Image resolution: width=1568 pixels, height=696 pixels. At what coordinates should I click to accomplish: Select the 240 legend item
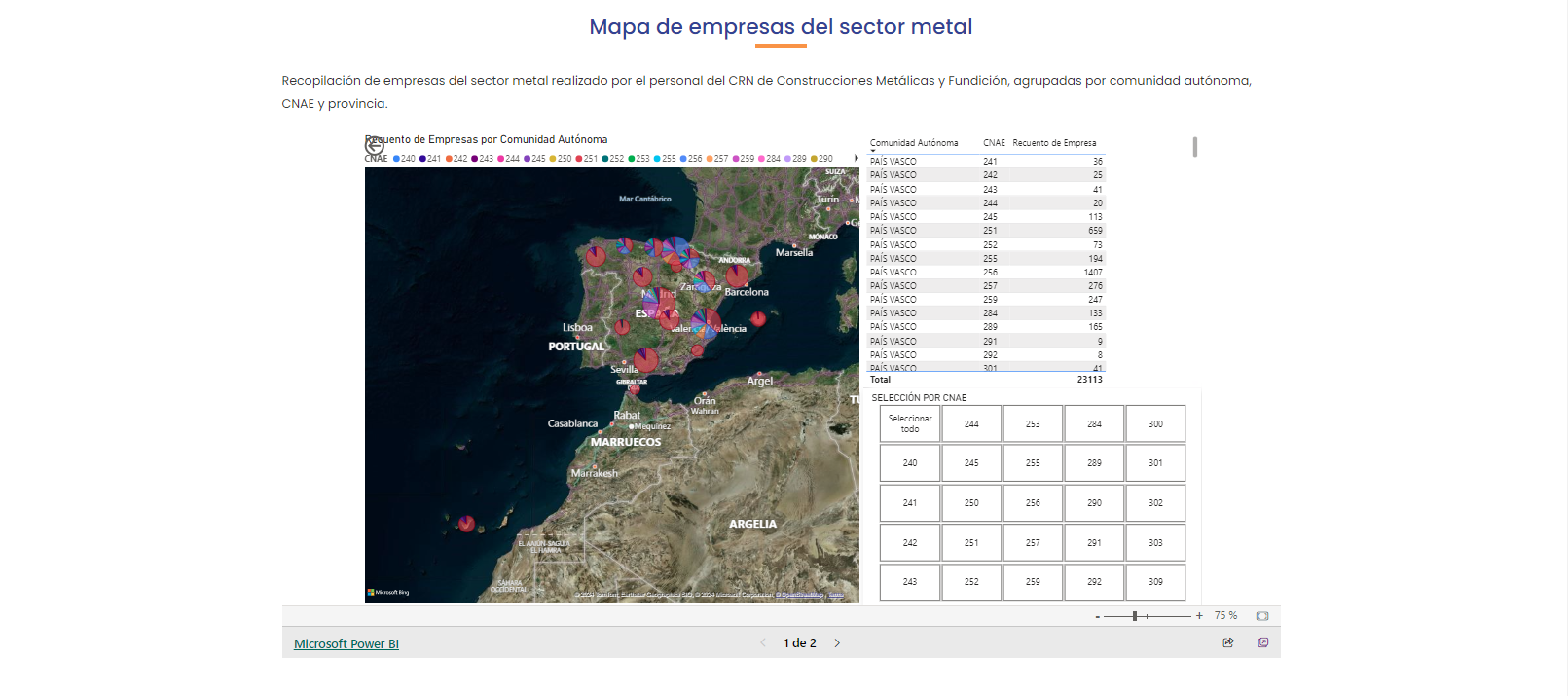point(404,159)
